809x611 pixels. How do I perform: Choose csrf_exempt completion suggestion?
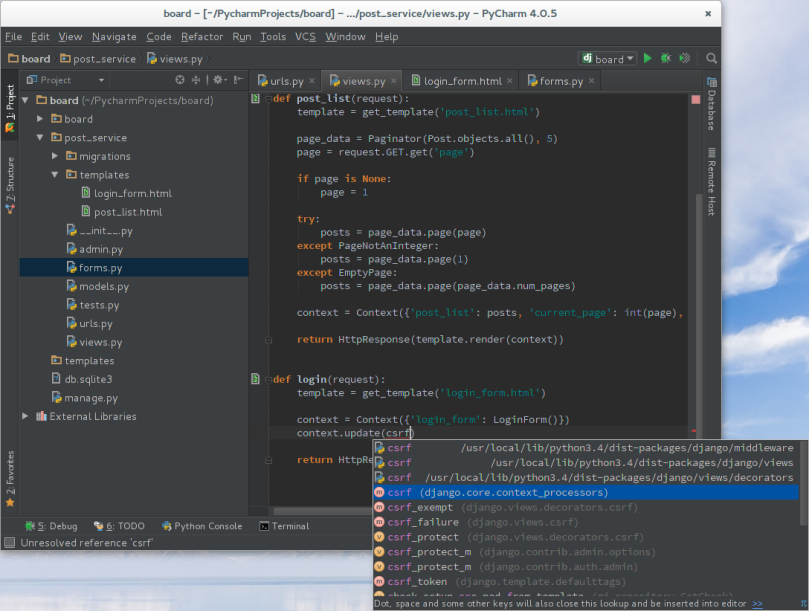coord(586,507)
